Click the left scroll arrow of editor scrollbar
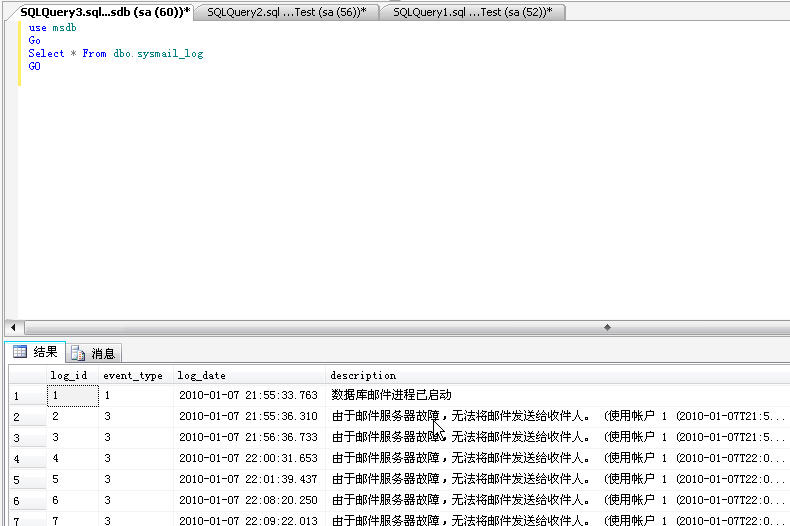This screenshot has height=526, width=790. point(14,327)
